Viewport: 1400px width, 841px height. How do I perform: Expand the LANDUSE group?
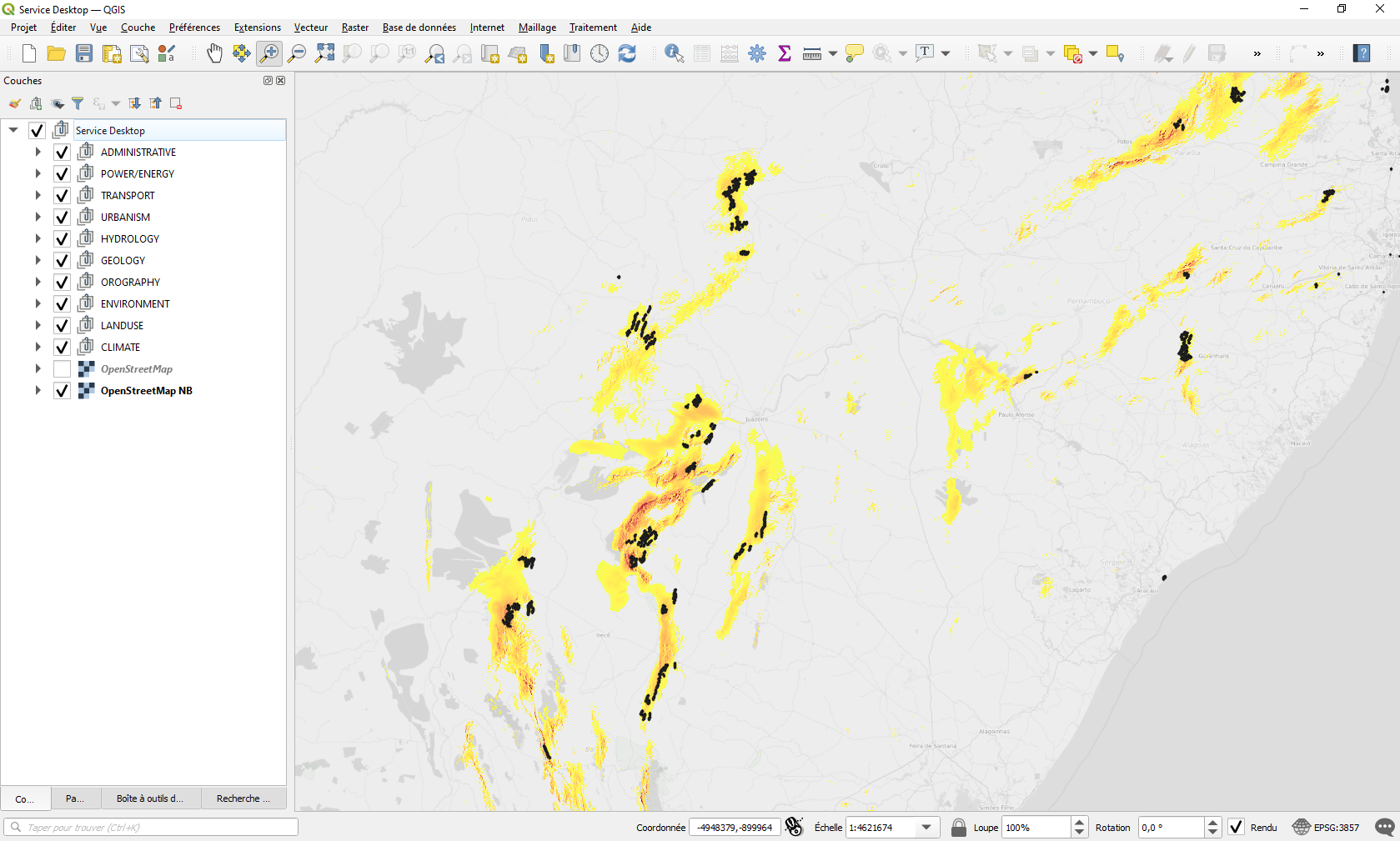point(38,325)
